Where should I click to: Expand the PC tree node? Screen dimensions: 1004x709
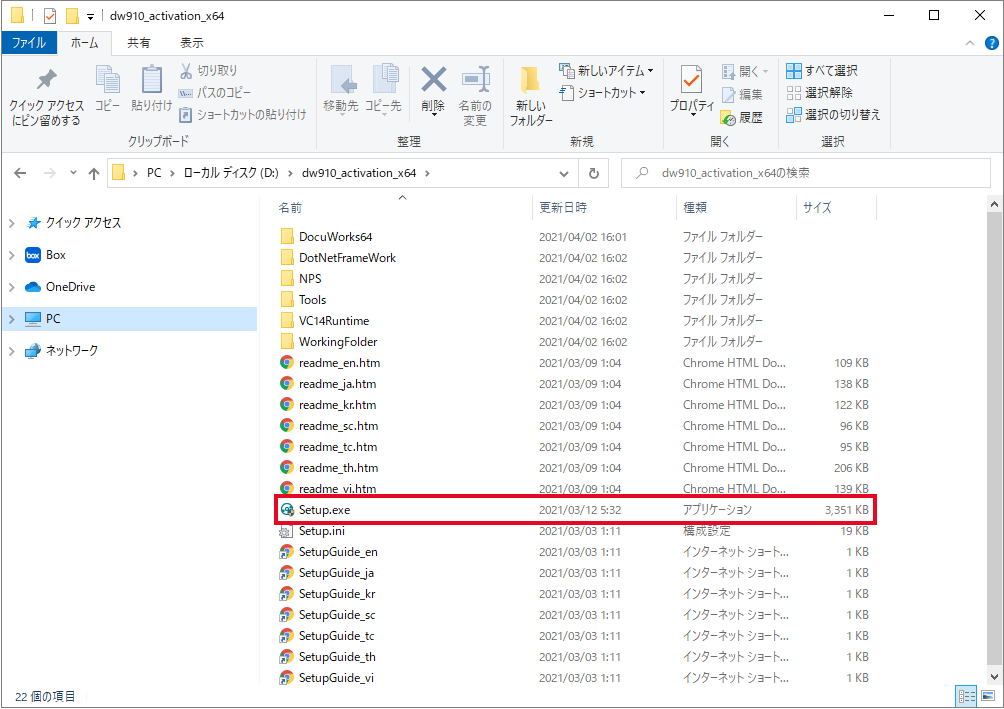tap(12, 319)
